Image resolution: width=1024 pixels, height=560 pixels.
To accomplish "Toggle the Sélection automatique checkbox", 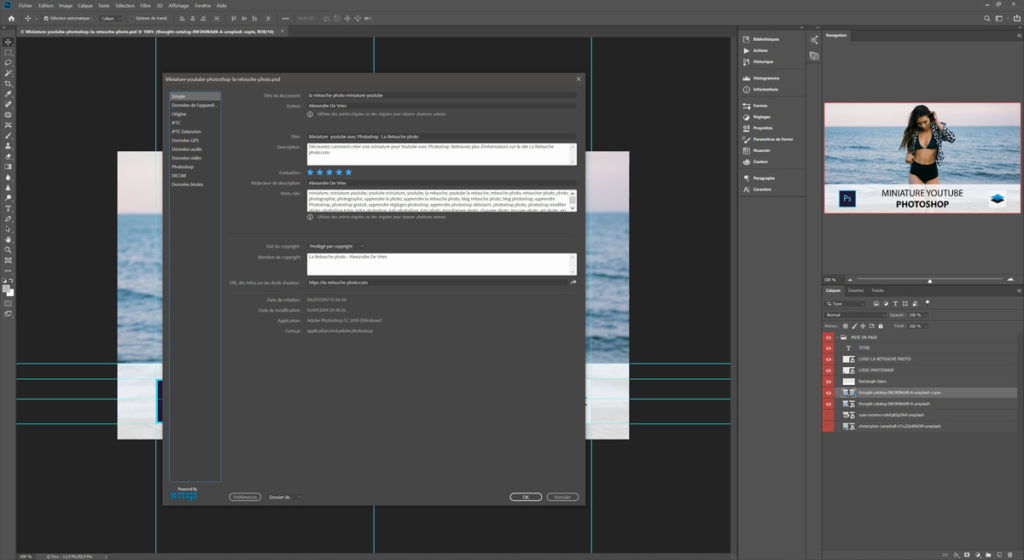I will pyautogui.click(x=46, y=18).
